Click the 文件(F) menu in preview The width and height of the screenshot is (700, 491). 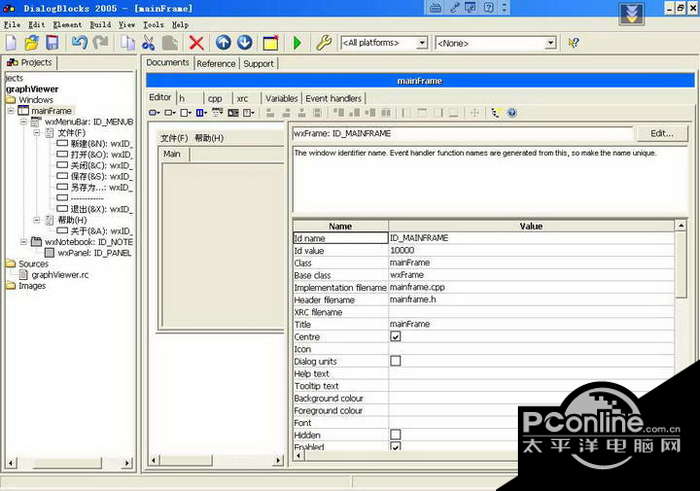click(174, 138)
